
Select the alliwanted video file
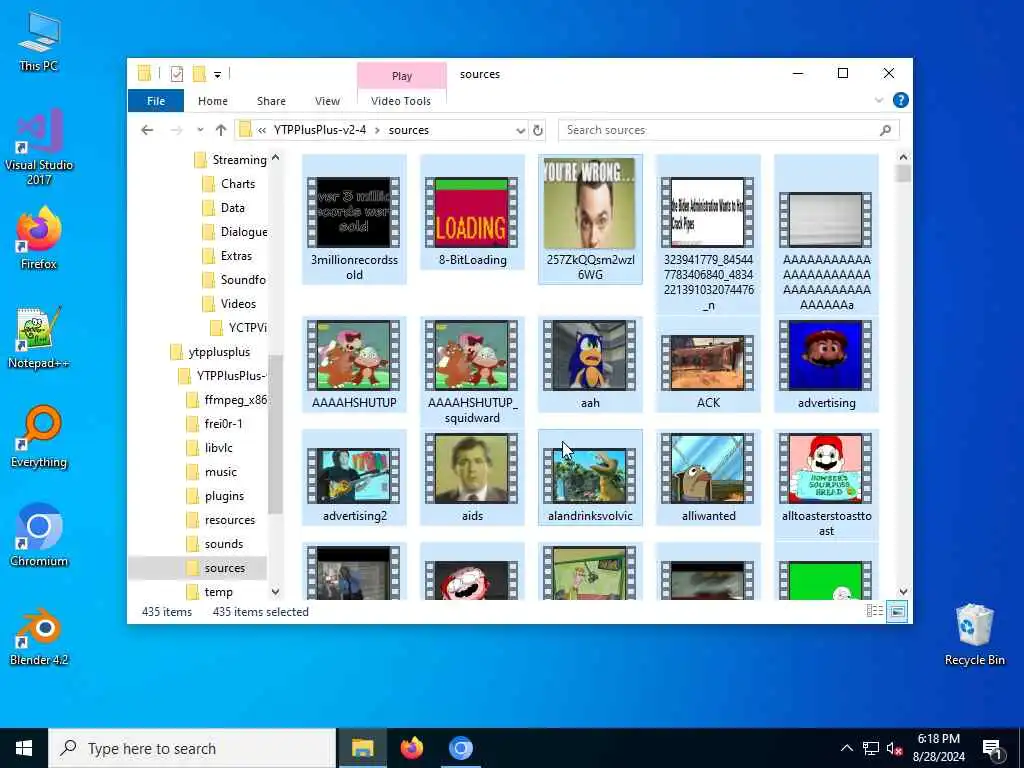pos(709,477)
